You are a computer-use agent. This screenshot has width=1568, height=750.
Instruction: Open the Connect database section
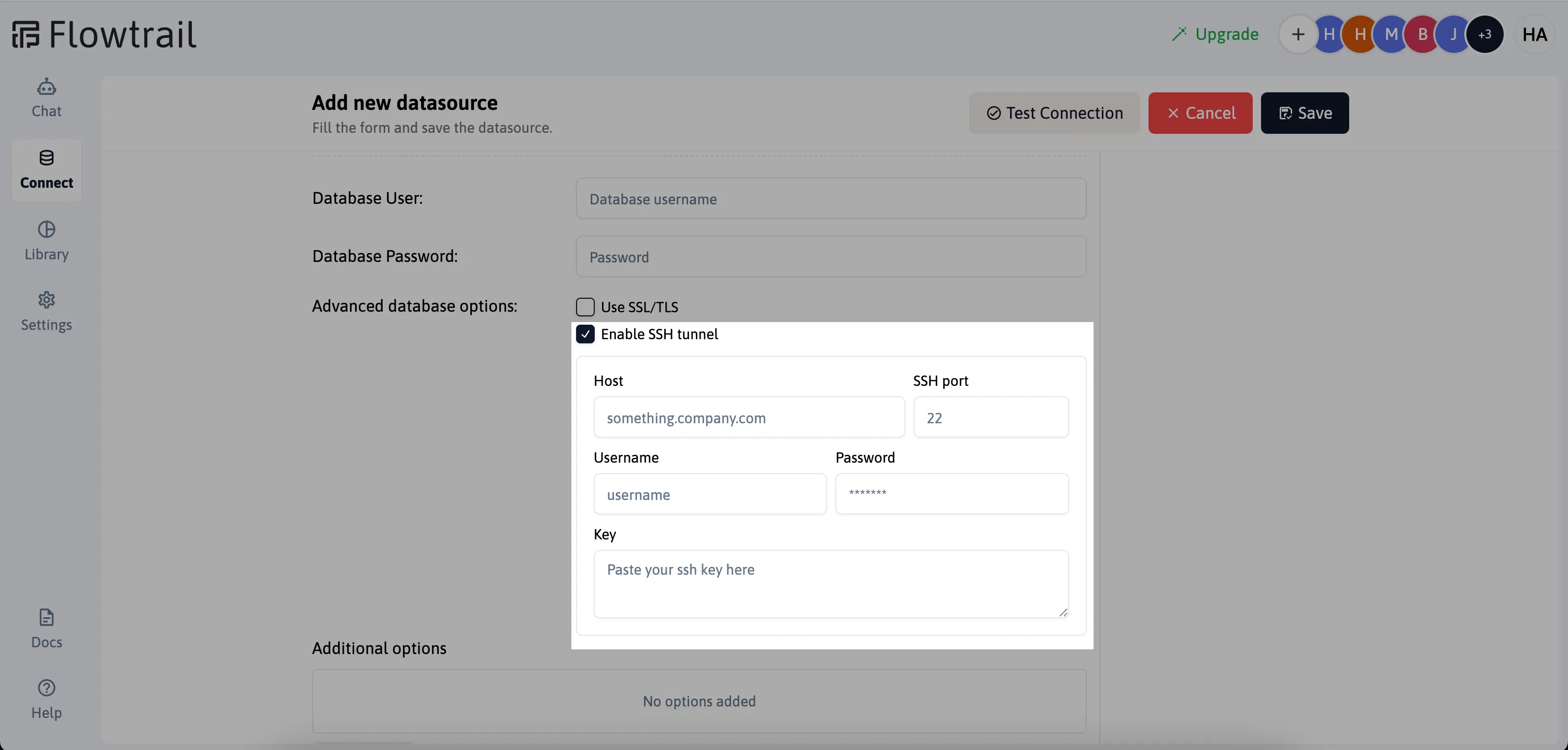[46, 170]
